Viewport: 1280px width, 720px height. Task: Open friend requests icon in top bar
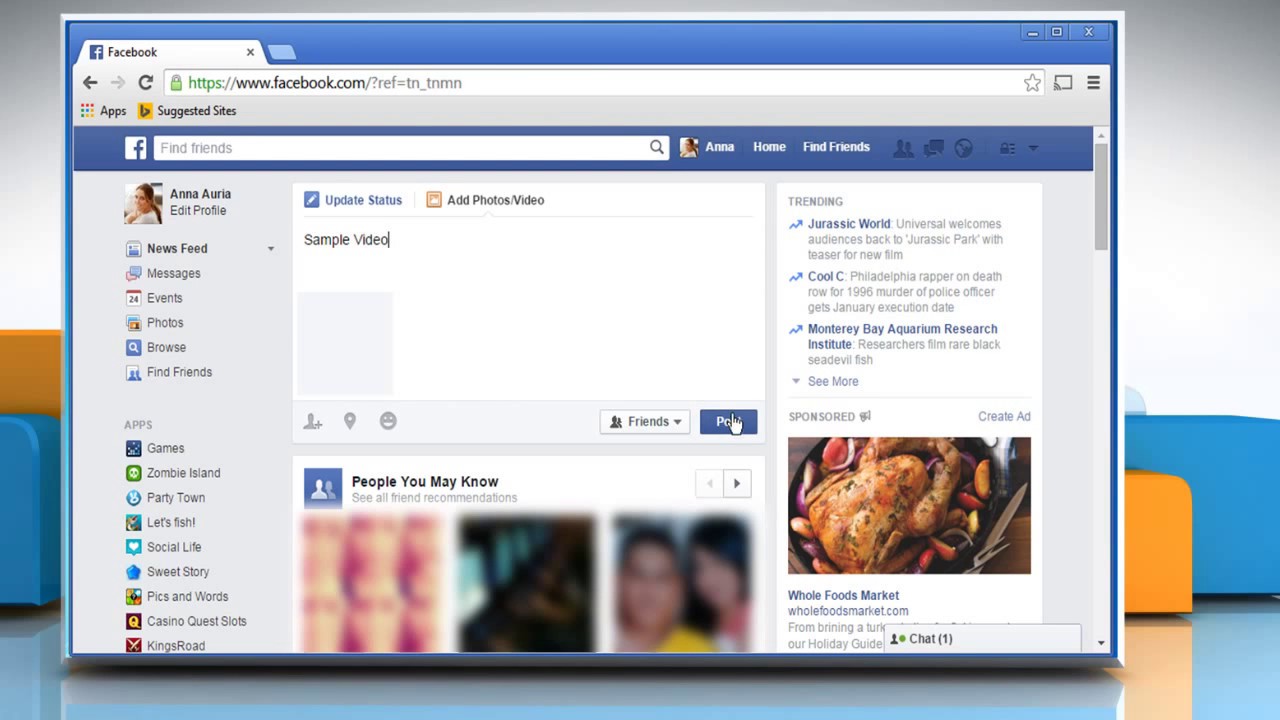click(x=903, y=148)
